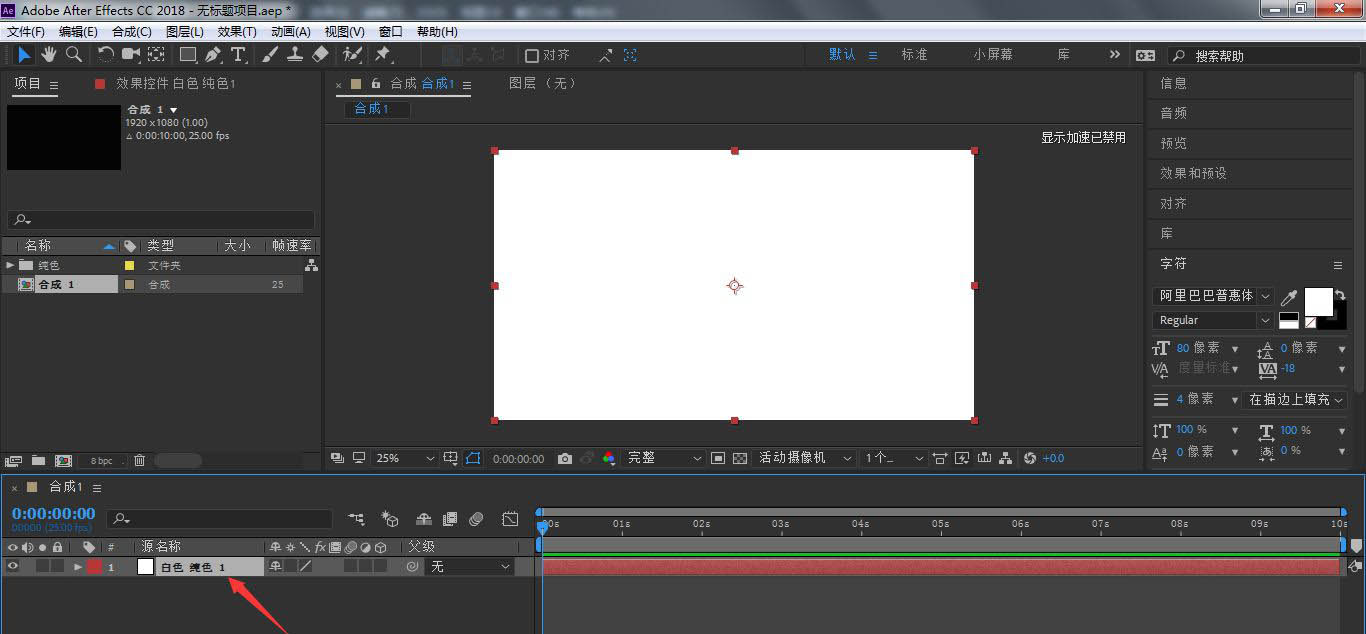Select the Zoom magnifier tool

tap(73, 55)
